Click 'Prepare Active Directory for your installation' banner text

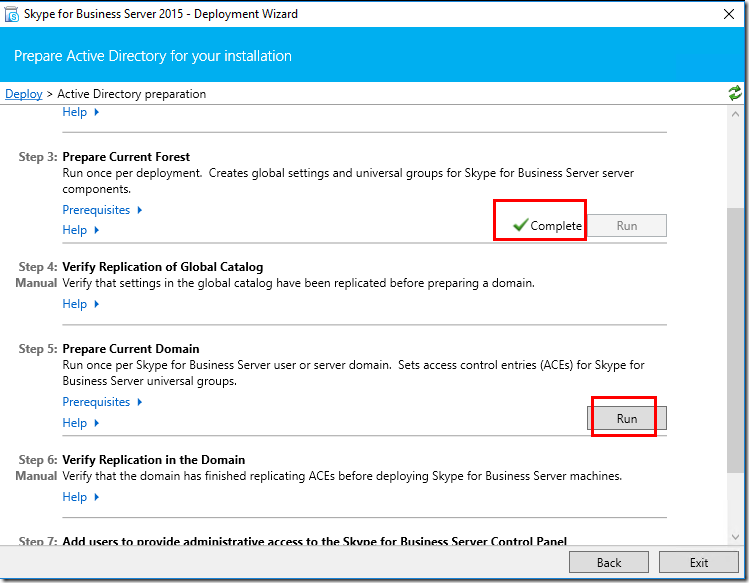coord(153,56)
